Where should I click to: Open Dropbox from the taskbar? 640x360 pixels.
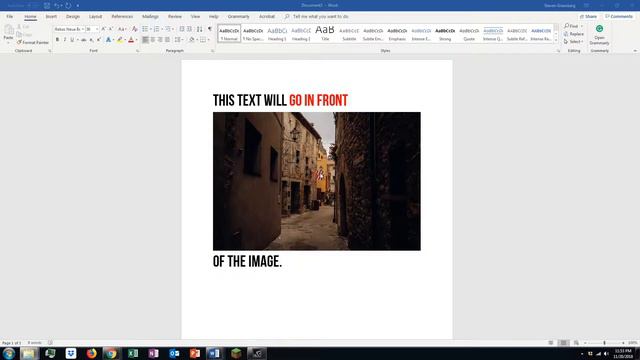71,353
